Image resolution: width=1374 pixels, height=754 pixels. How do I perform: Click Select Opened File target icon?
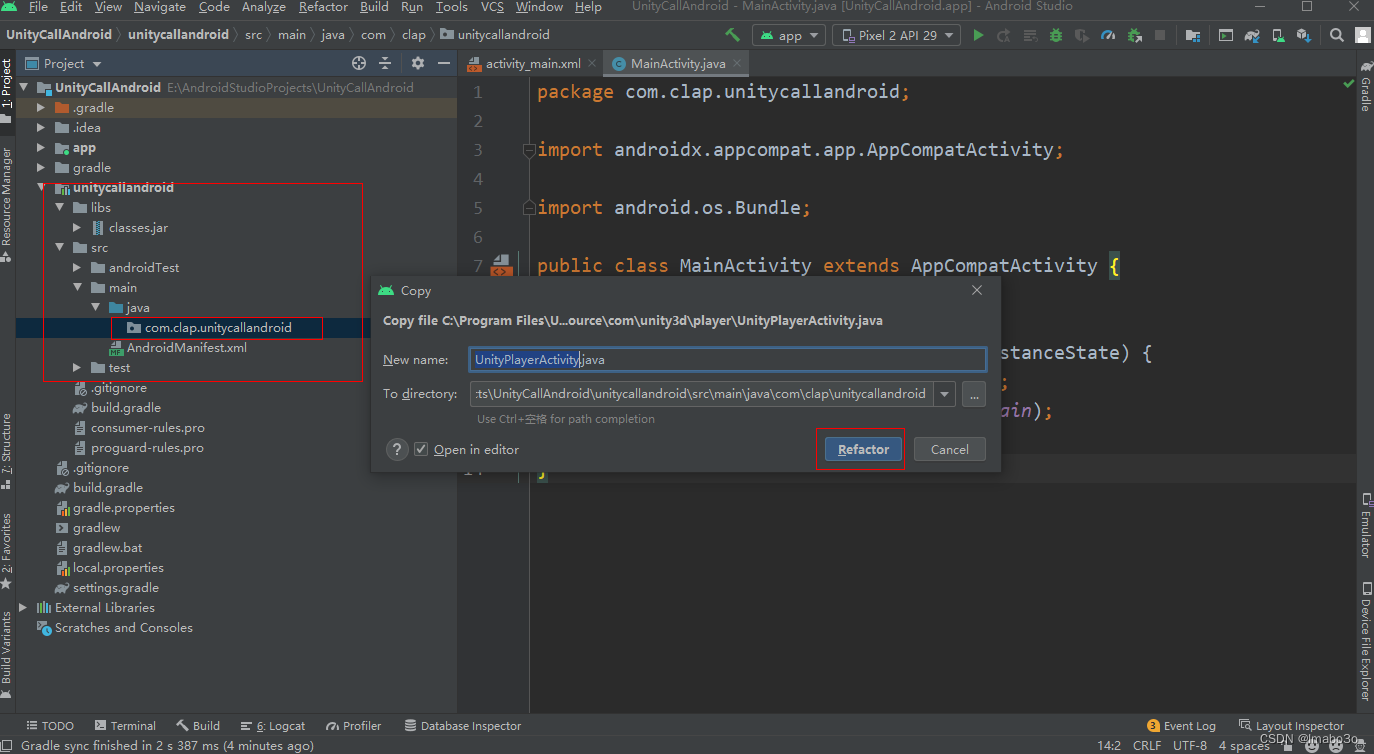click(x=359, y=63)
